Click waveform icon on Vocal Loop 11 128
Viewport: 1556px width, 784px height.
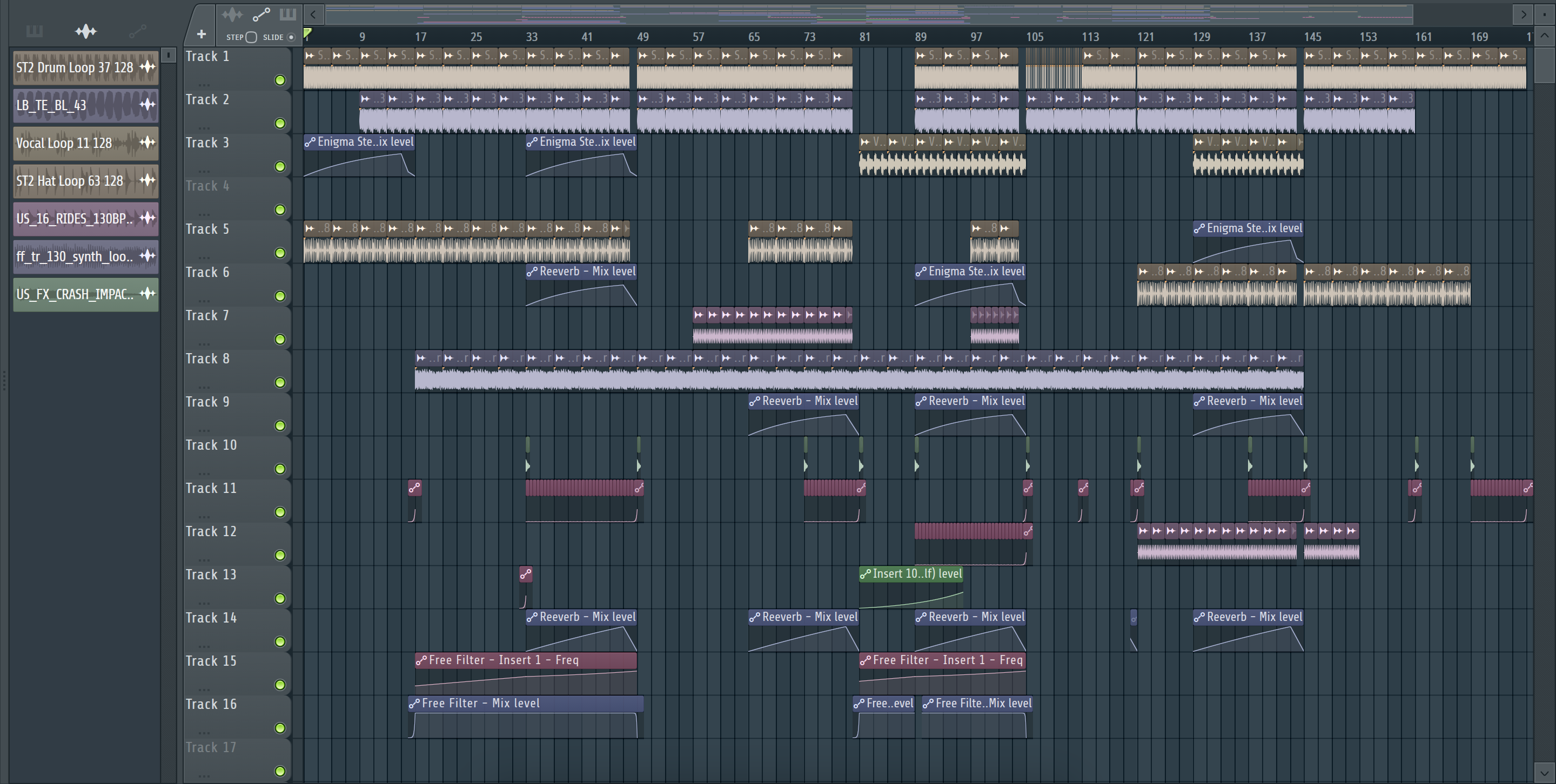(147, 143)
